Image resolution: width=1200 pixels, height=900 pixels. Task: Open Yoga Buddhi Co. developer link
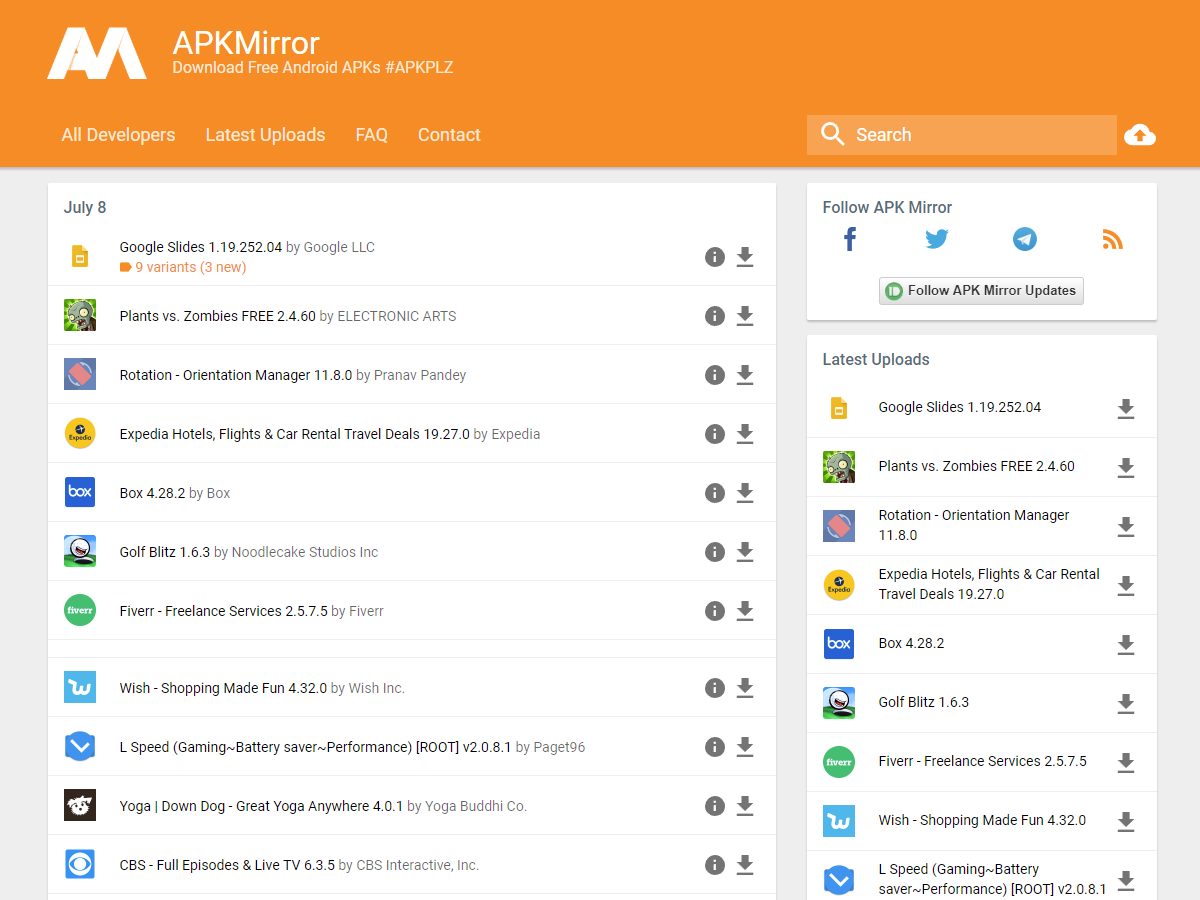tap(476, 806)
